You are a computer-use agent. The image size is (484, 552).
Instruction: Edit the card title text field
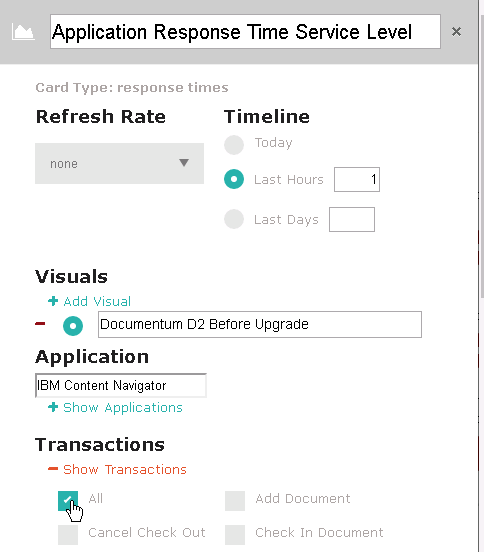coord(245,32)
